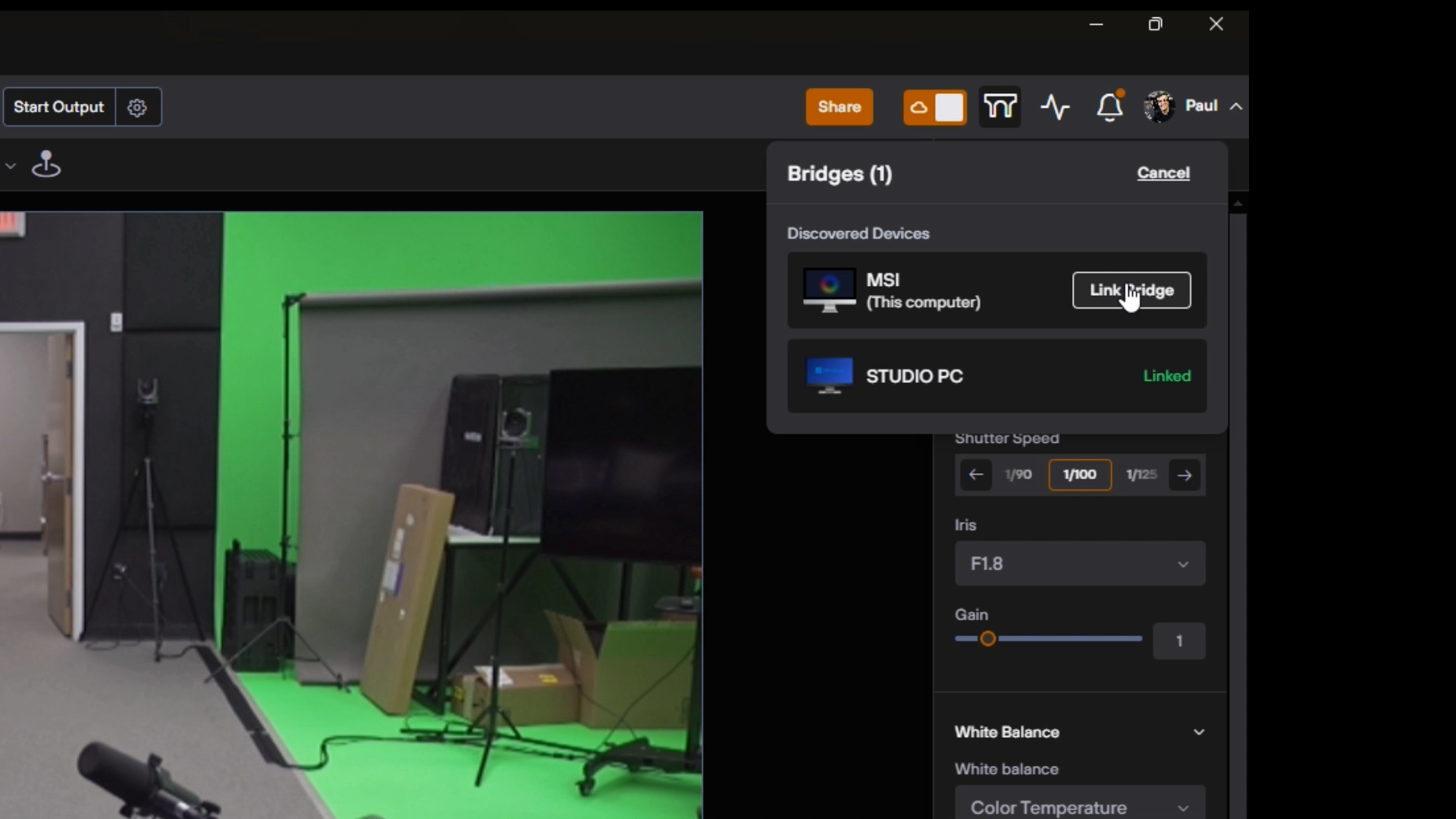This screenshot has width=1456, height=819.
Task: Click the Start Output button
Action: (58, 107)
